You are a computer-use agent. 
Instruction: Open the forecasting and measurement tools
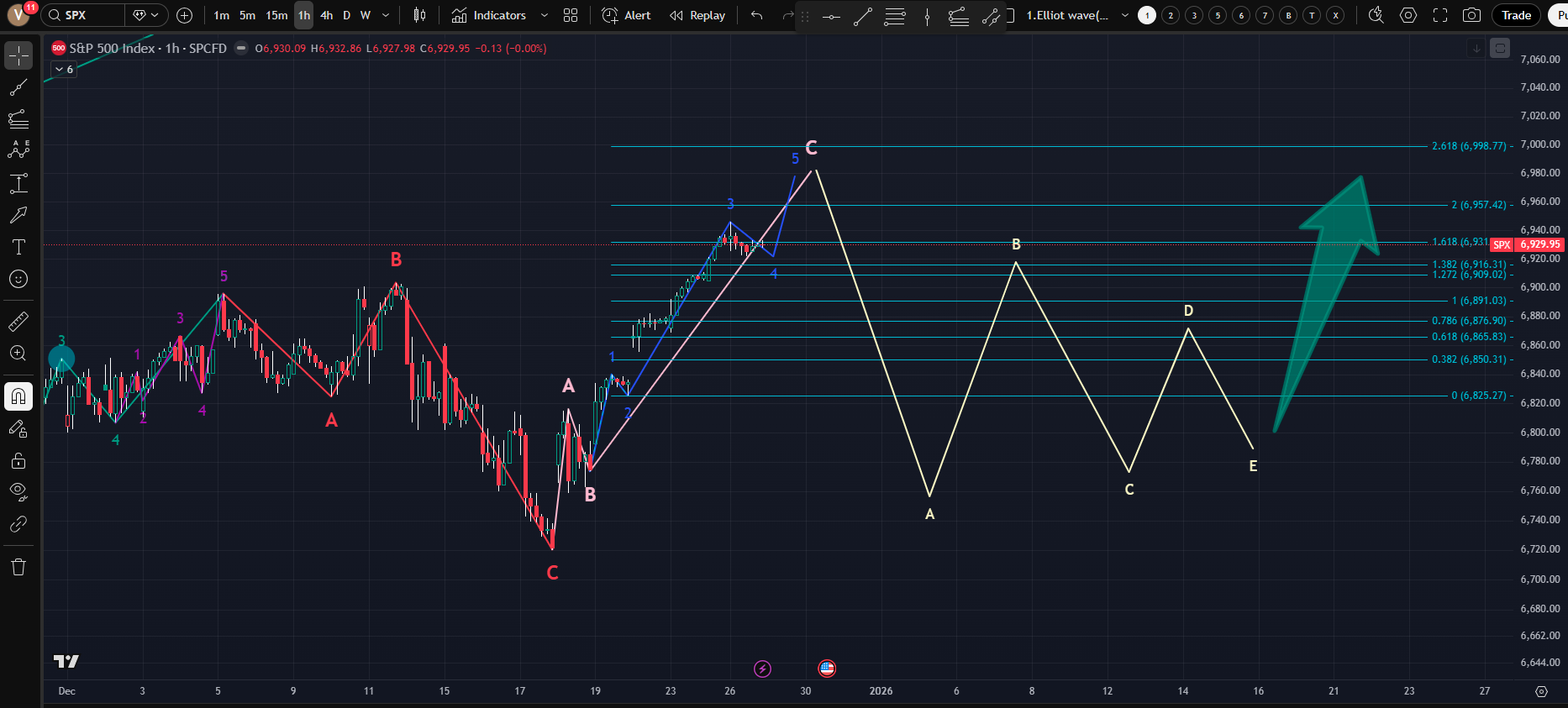18,183
